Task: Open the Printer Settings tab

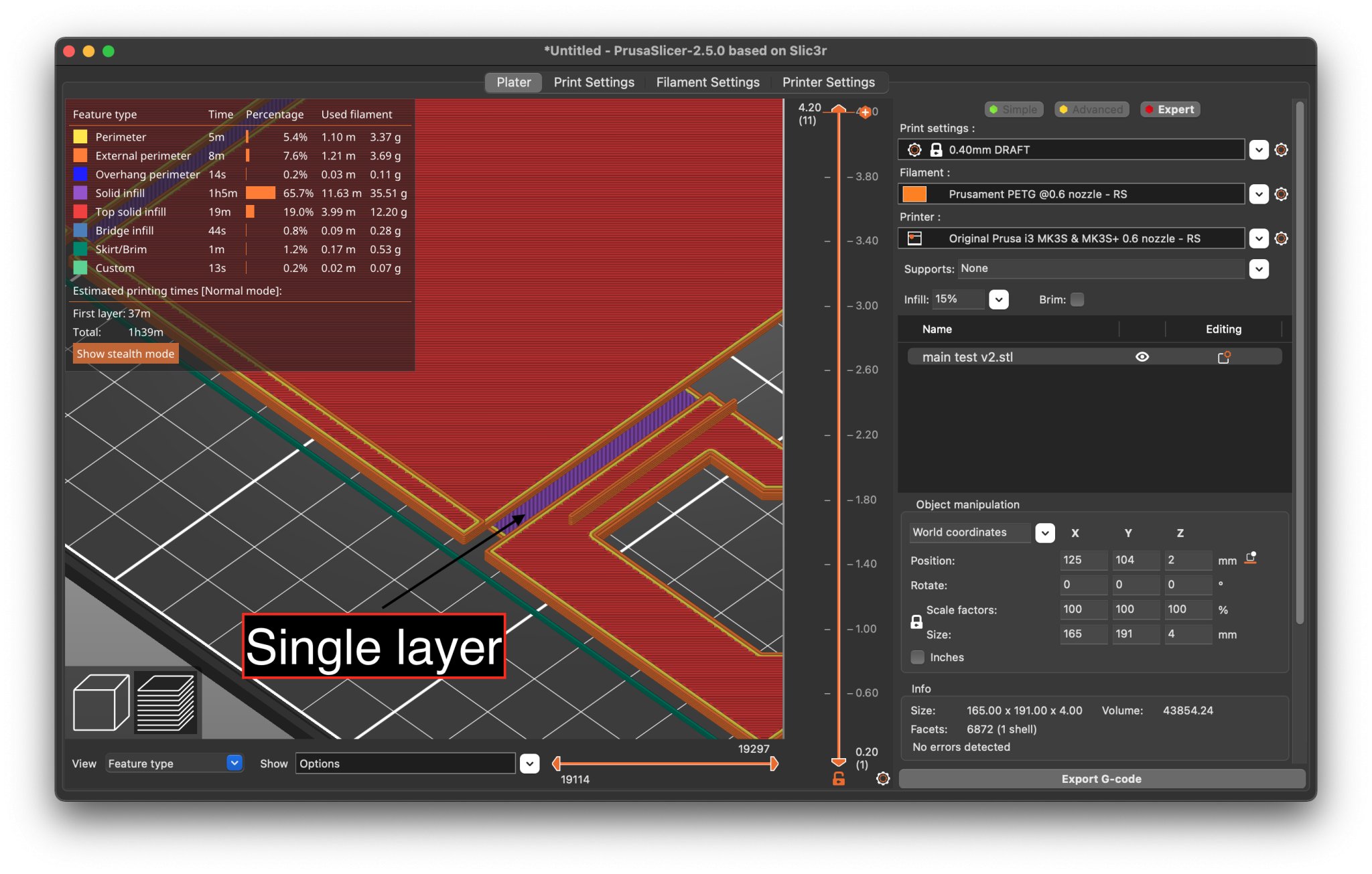Action: click(828, 82)
